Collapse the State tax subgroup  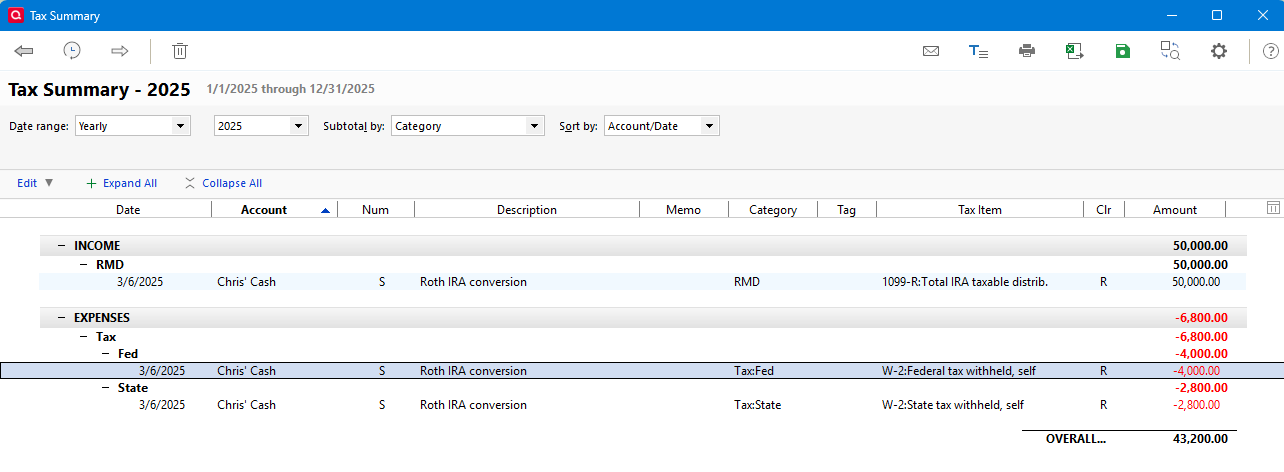coord(106,388)
